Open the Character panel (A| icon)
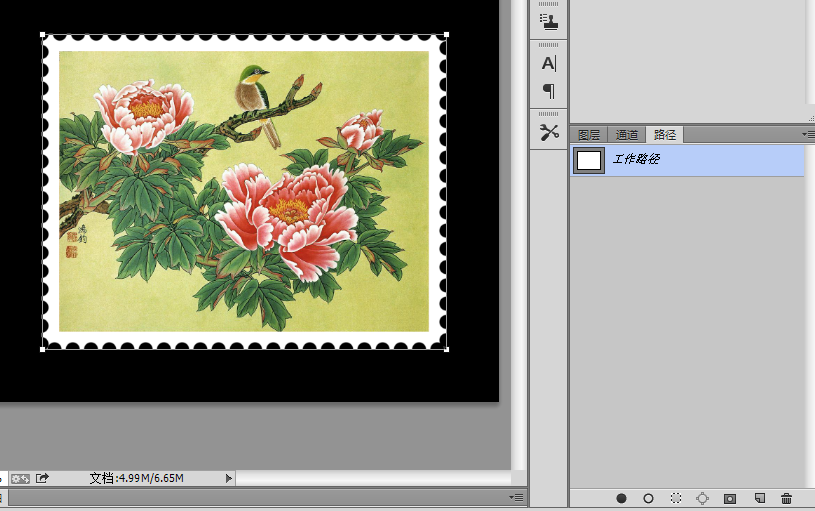Screen dimensions: 815x511 click(x=549, y=63)
